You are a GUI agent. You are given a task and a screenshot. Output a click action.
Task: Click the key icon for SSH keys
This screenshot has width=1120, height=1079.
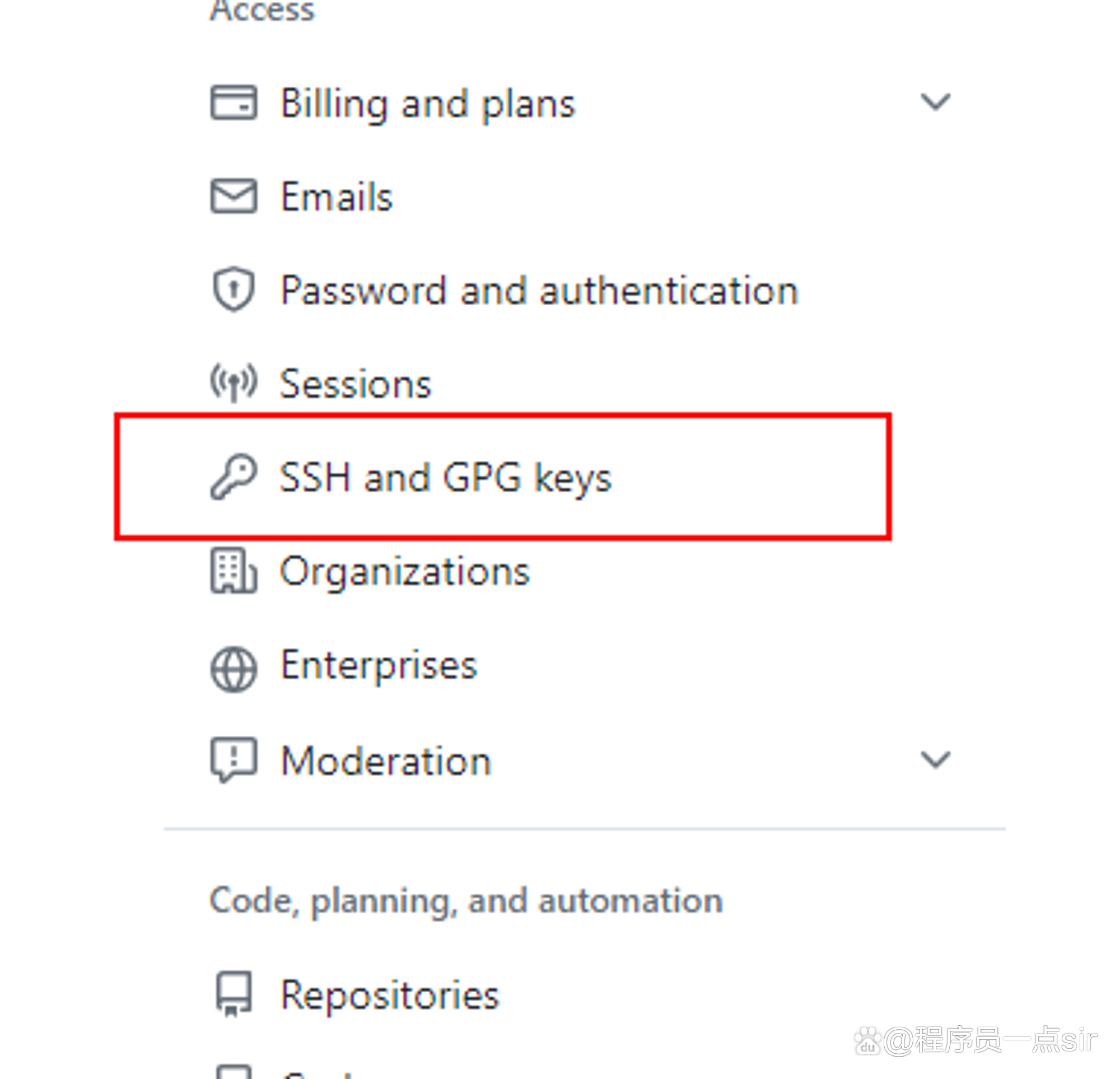pyautogui.click(x=234, y=477)
